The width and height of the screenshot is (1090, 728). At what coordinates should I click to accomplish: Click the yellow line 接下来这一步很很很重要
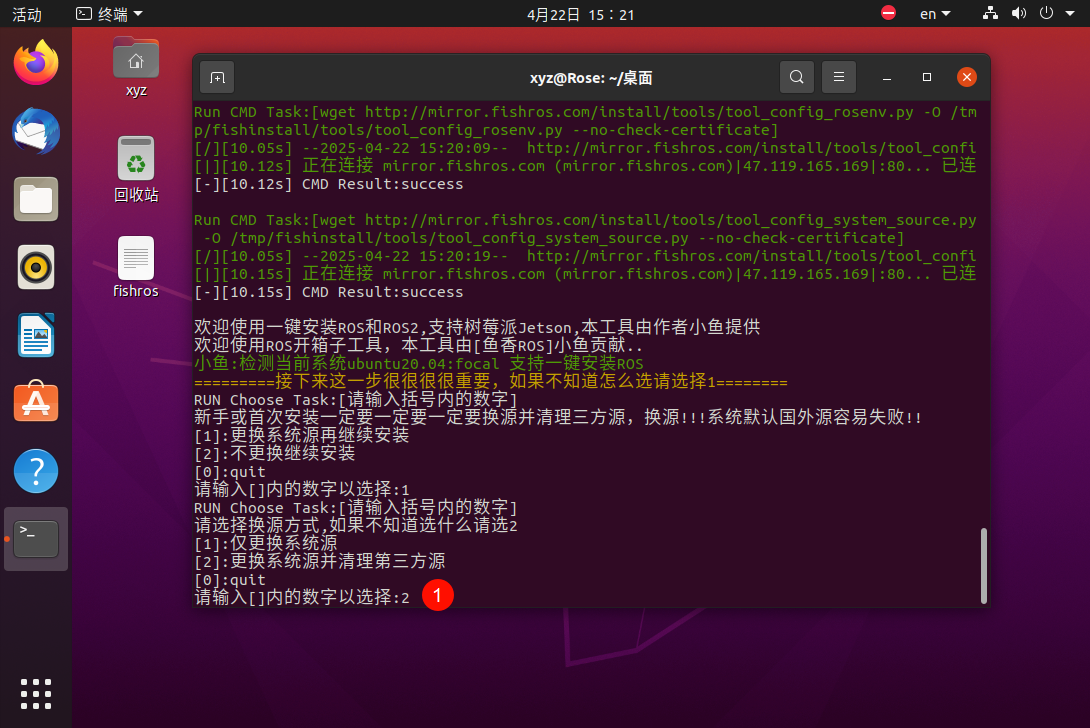click(x=491, y=382)
